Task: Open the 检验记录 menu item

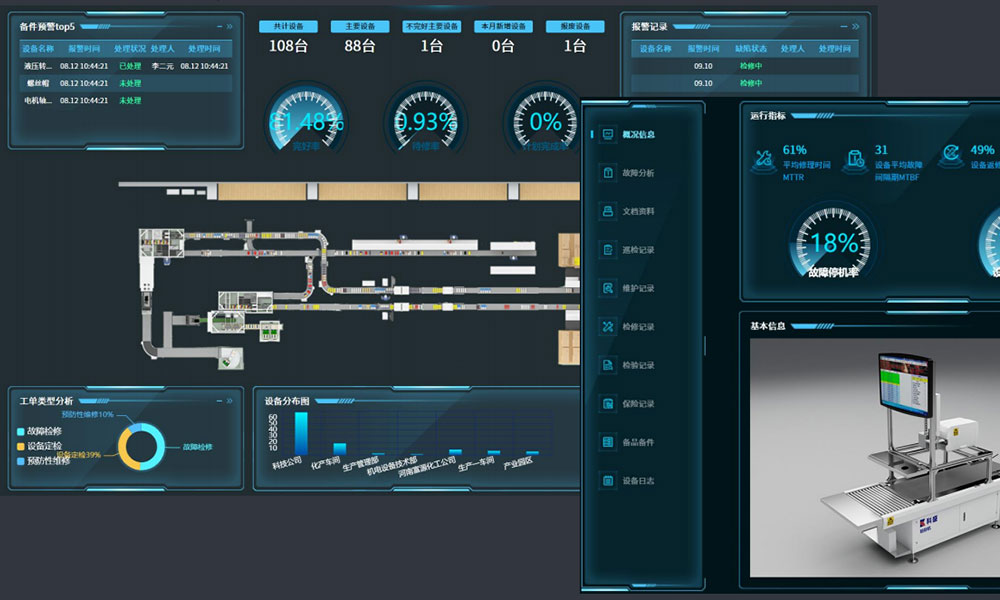Action: pos(638,365)
